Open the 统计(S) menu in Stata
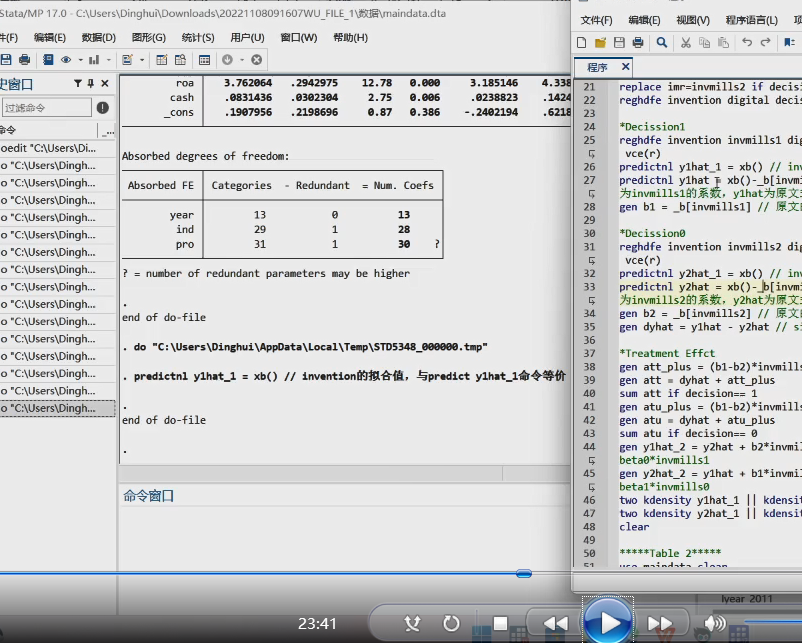This screenshot has width=802, height=643. point(198,37)
